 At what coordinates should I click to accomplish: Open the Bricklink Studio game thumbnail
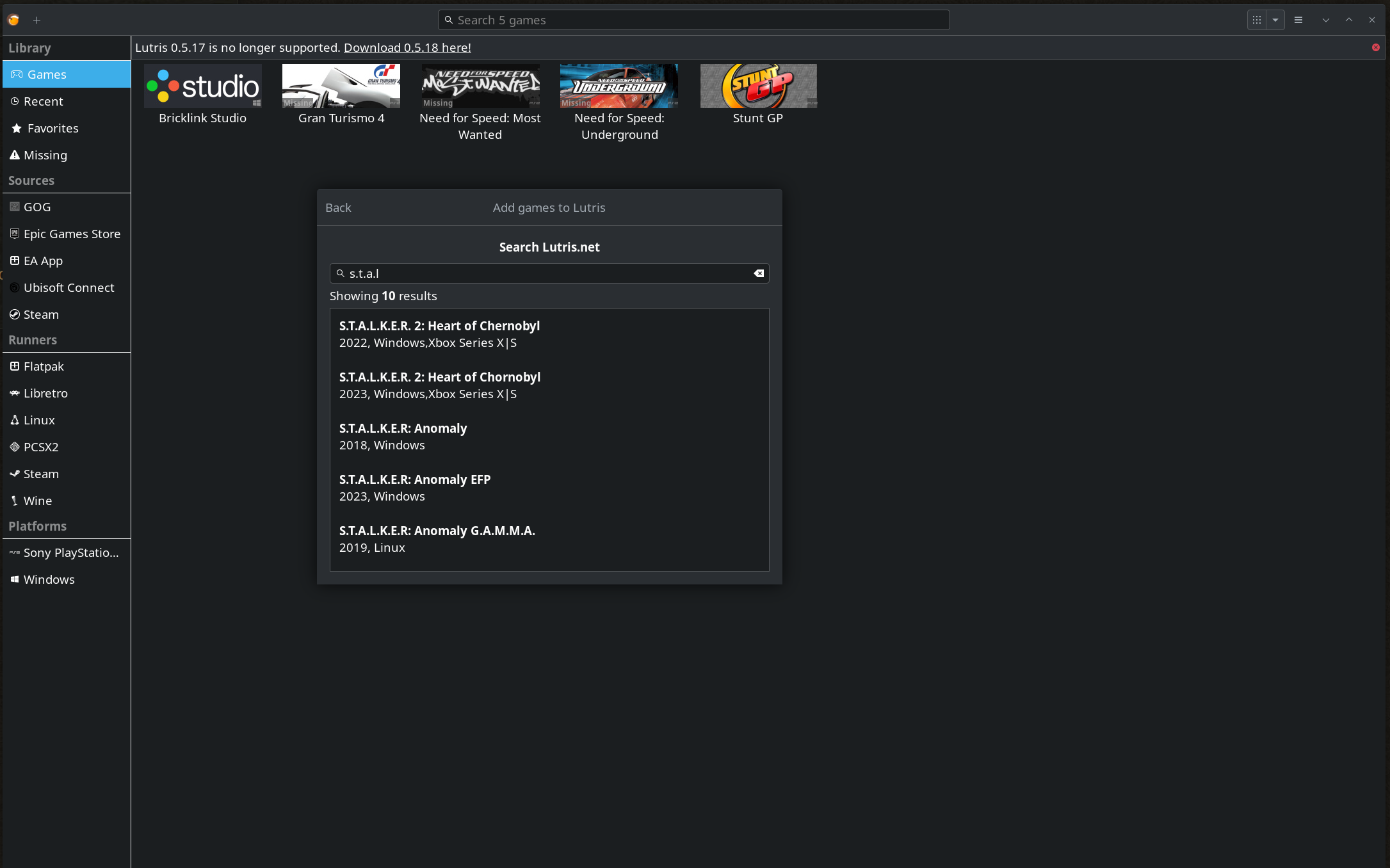[x=203, y=86]
